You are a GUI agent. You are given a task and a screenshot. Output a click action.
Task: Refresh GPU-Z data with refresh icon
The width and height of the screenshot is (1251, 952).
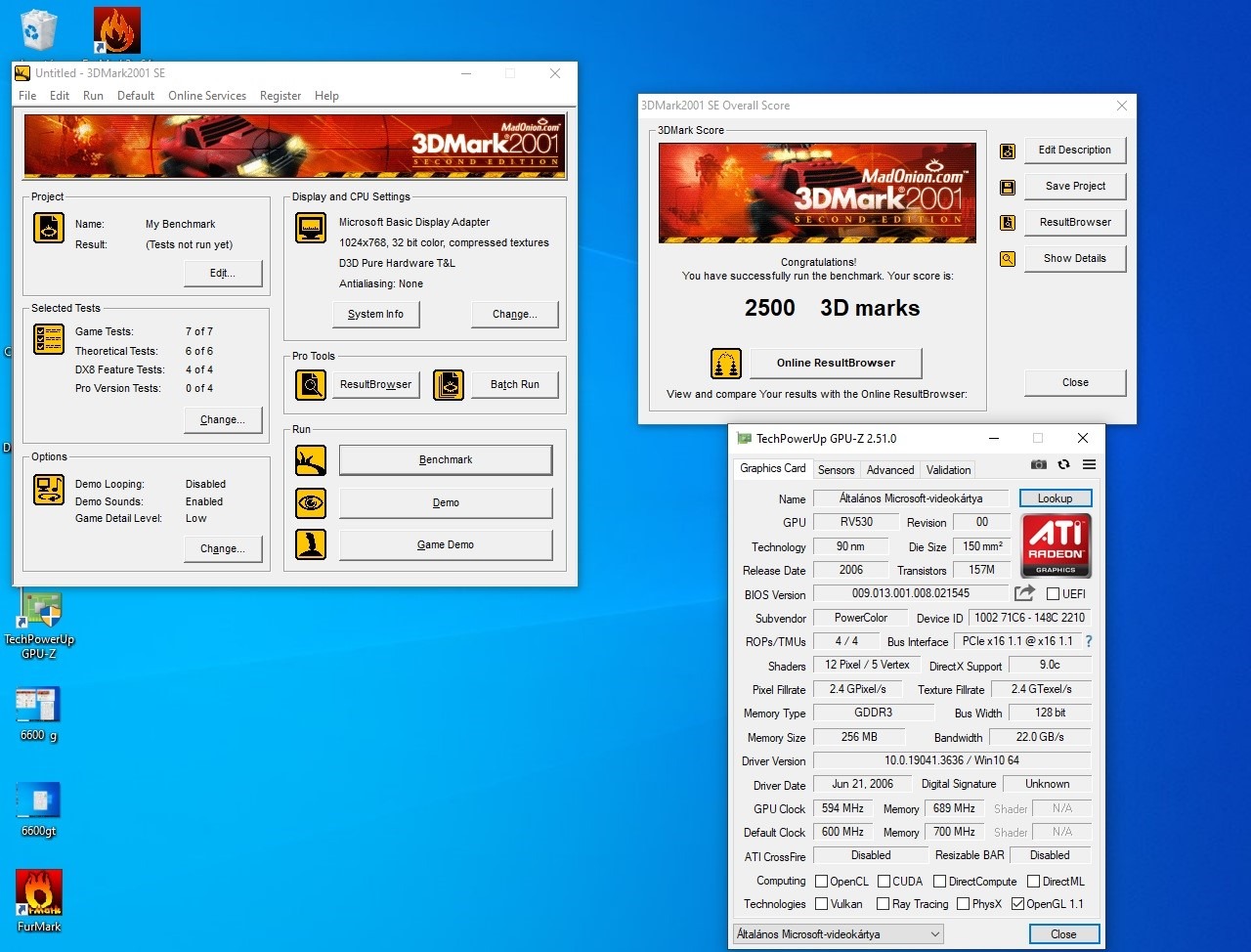point(1063,465)
